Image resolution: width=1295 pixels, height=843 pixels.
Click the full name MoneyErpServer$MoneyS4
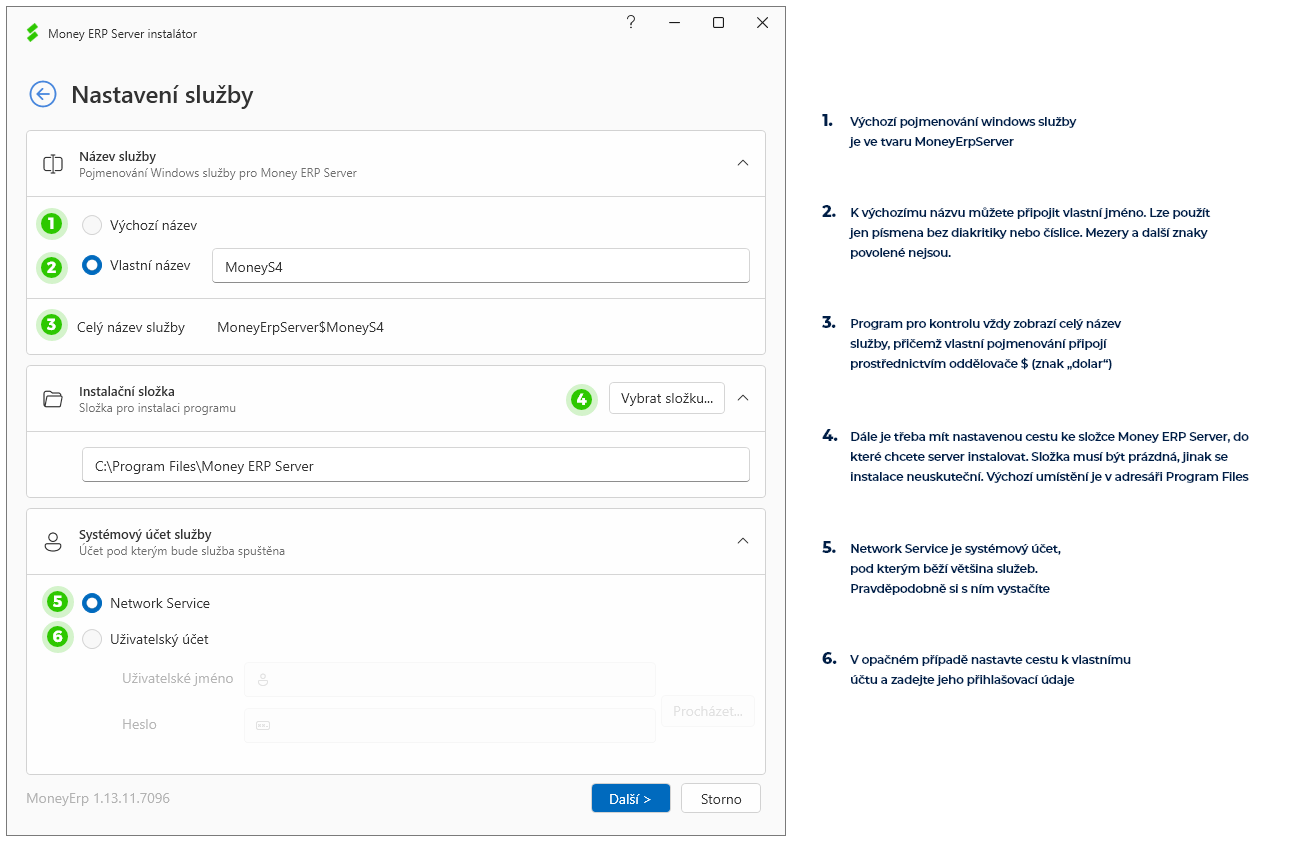[300, 327]
